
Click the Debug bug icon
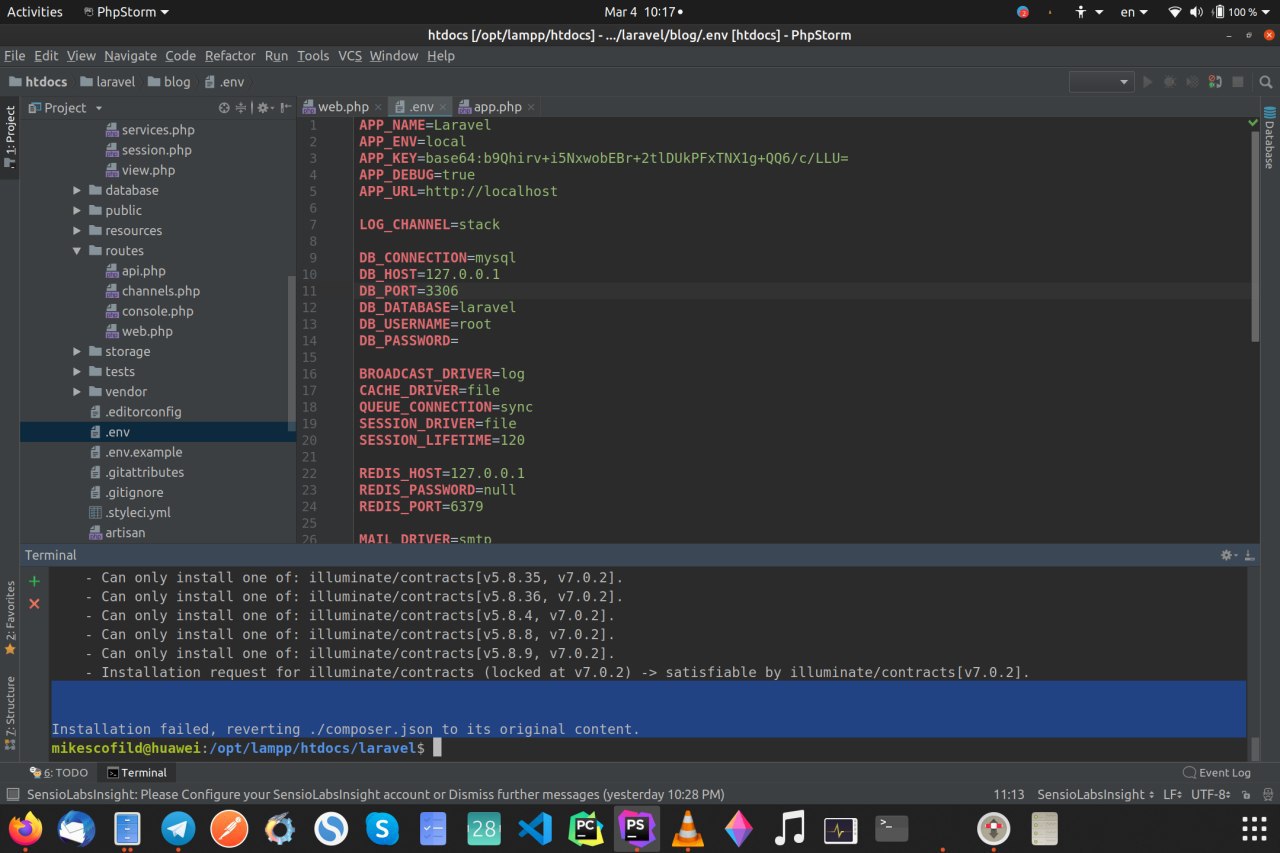click(1169, 82)
